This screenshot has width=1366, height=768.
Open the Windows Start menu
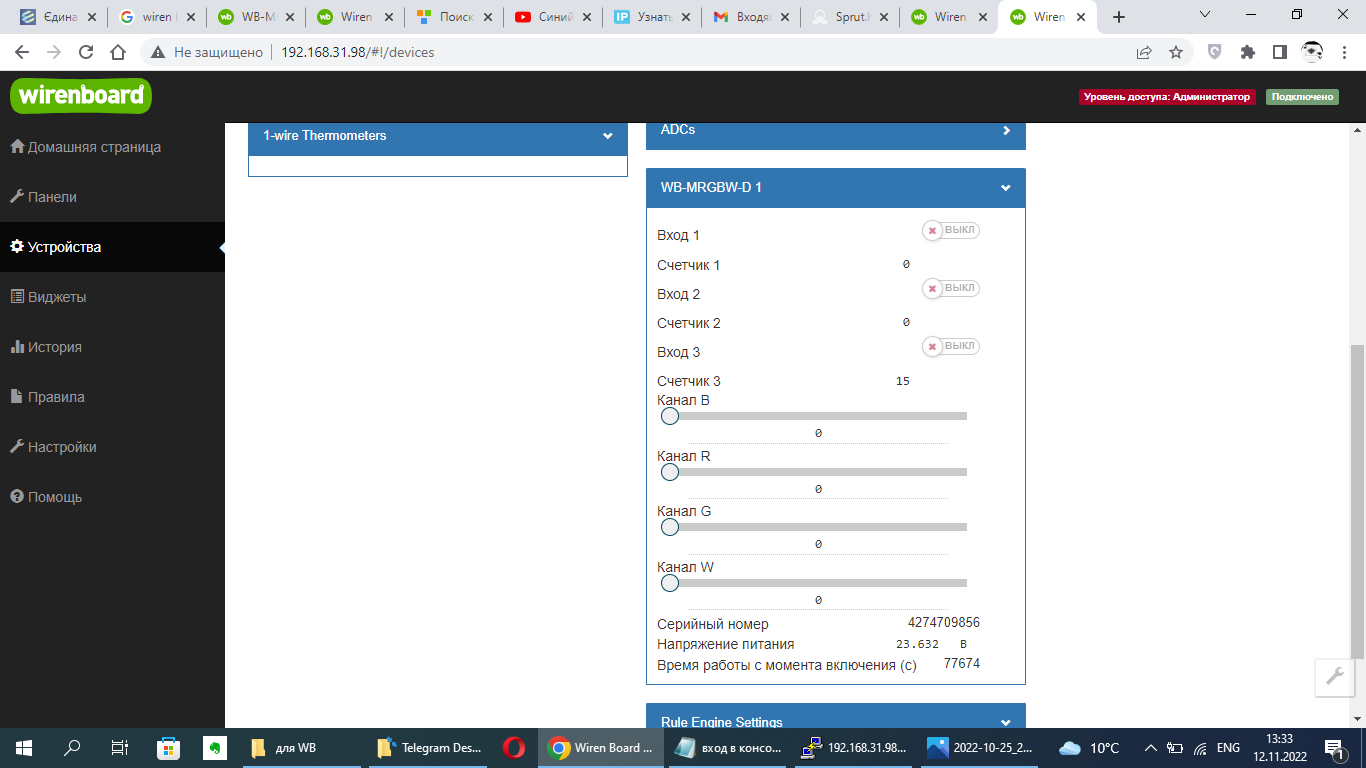(x=23, y=747)
